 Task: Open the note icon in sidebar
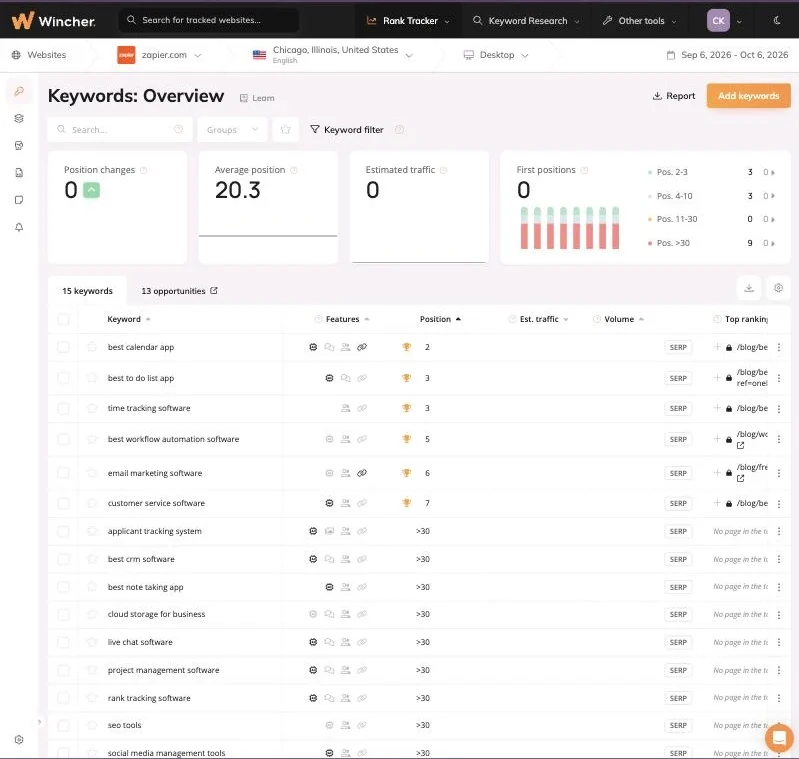click(19, 200)
